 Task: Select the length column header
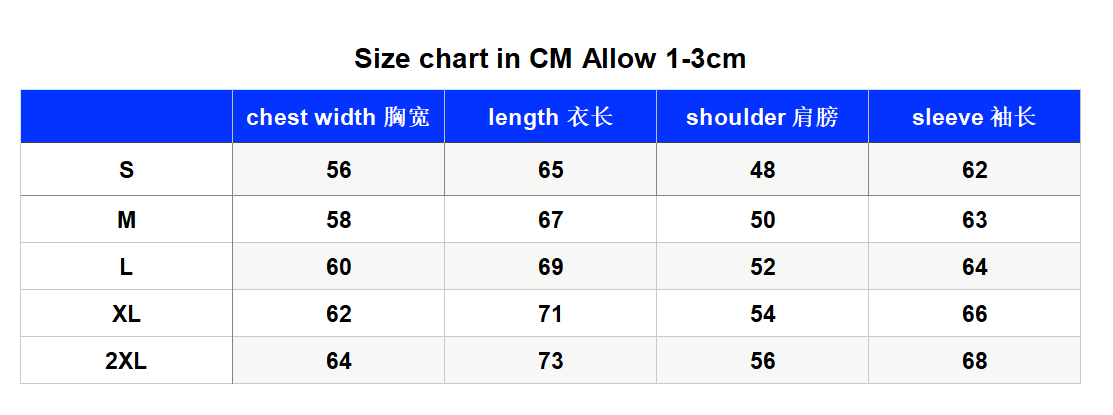coord(551,116)
